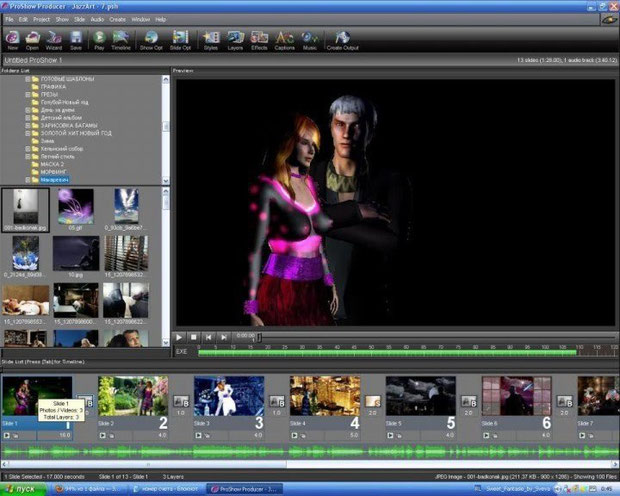This screenshot has height=496, width=620.
Task: Switch to Блокнот window in taskbar
Action: click(166, 489)
